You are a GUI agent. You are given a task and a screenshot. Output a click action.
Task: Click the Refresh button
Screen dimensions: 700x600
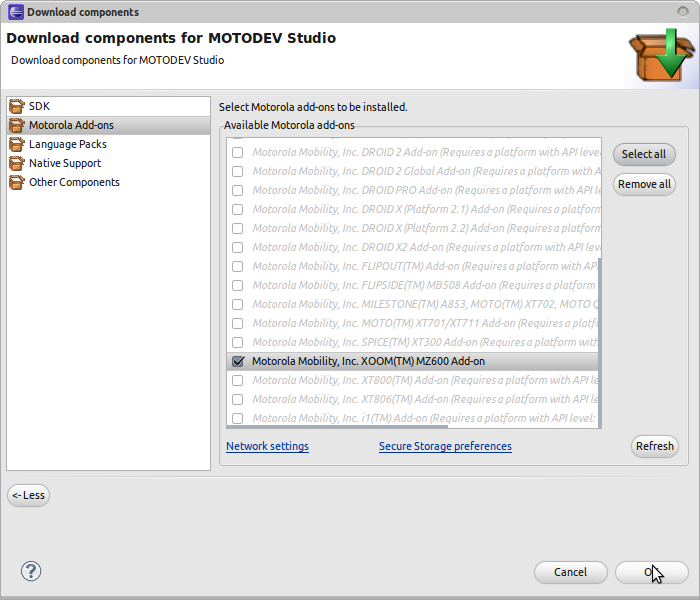coord(654,446)
